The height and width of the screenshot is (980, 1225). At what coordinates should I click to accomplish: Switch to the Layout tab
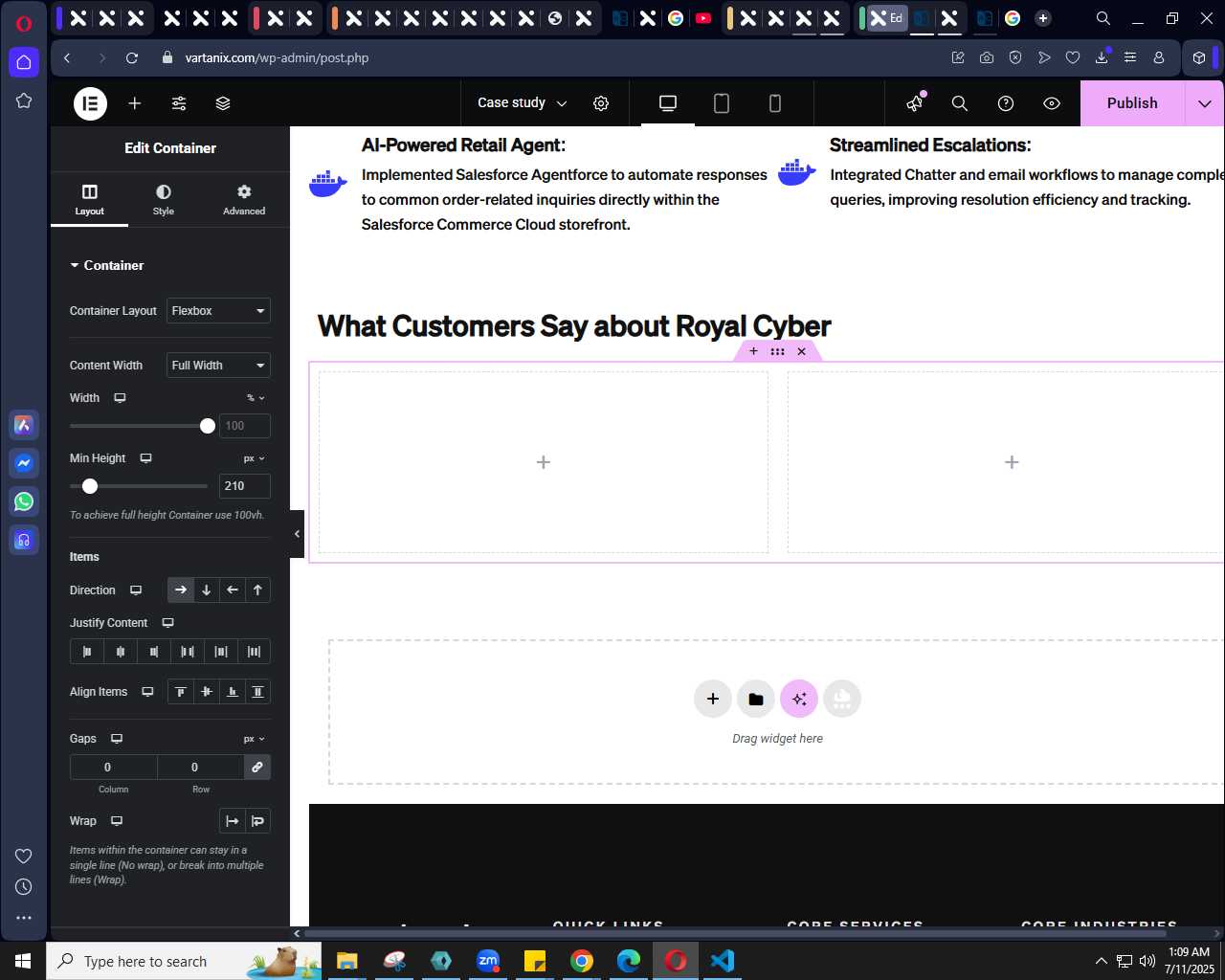click(89, 199)
